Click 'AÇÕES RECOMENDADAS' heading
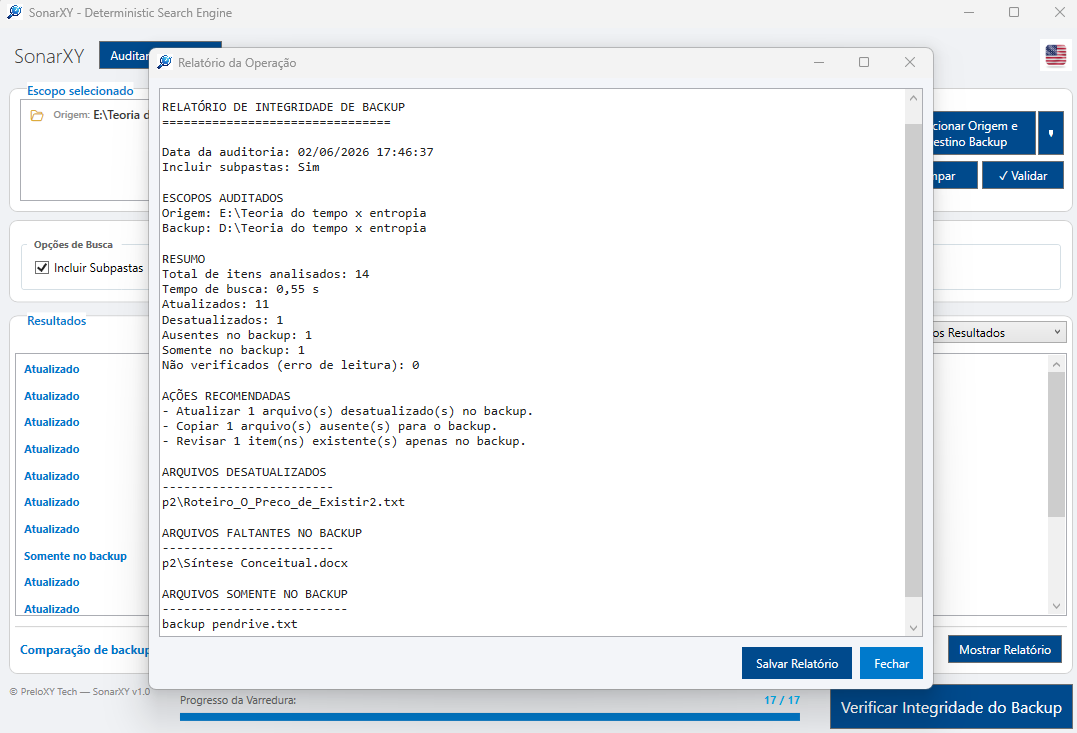The width and height of the screenshot is (1077, 733). 226,396
